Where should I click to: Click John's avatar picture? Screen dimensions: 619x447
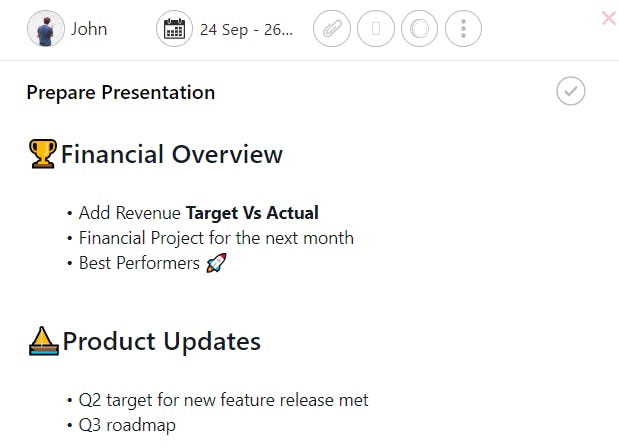coord(45,29)
